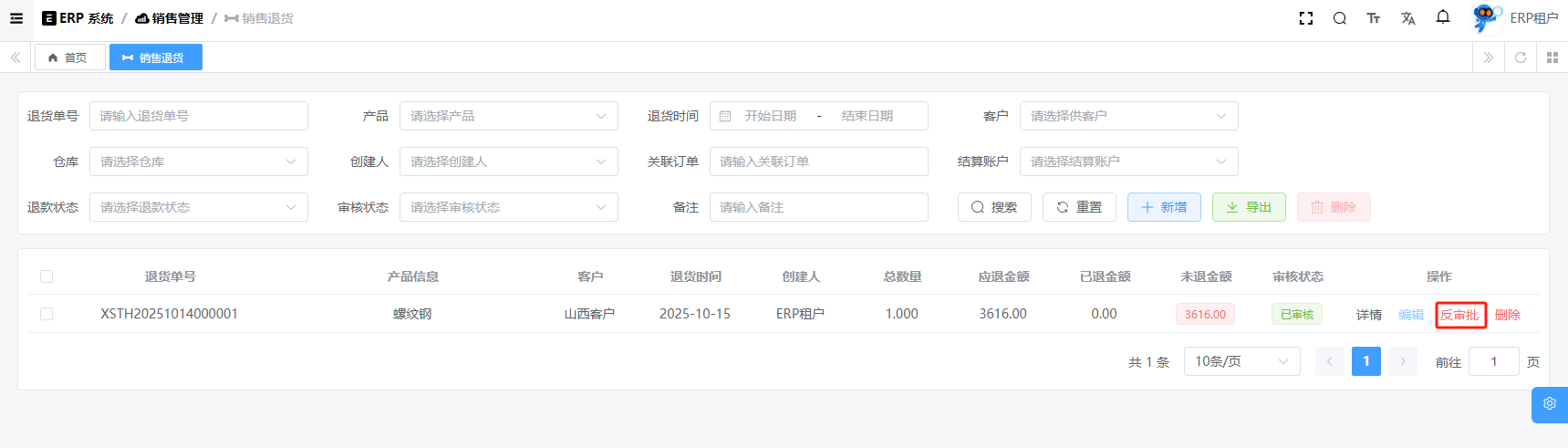Viewport: 1568px width, 448px height.
Task: Expand the 产品 product dropdown
Action: pos(508,116)
